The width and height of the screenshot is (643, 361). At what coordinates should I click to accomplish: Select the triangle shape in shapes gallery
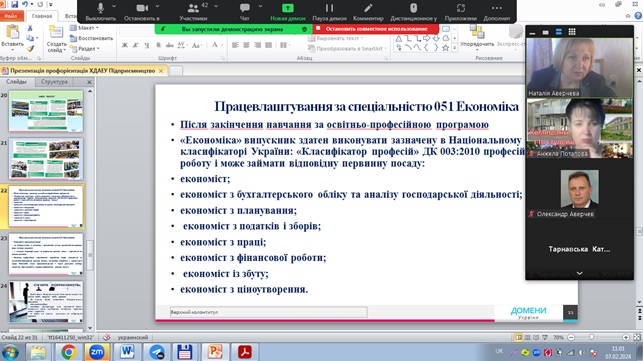(399, 39)
